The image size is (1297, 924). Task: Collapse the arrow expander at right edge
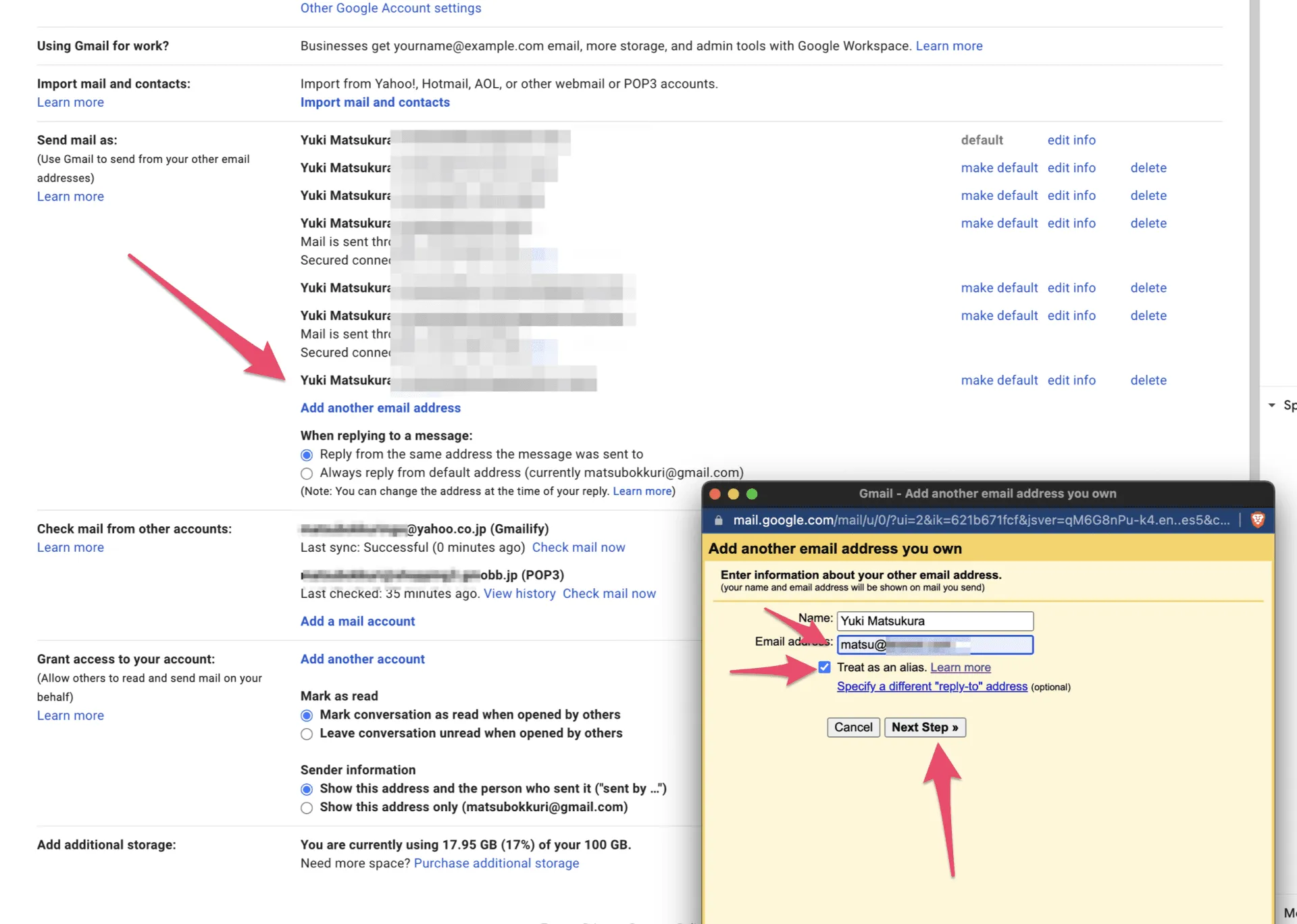pos(1271,405)
